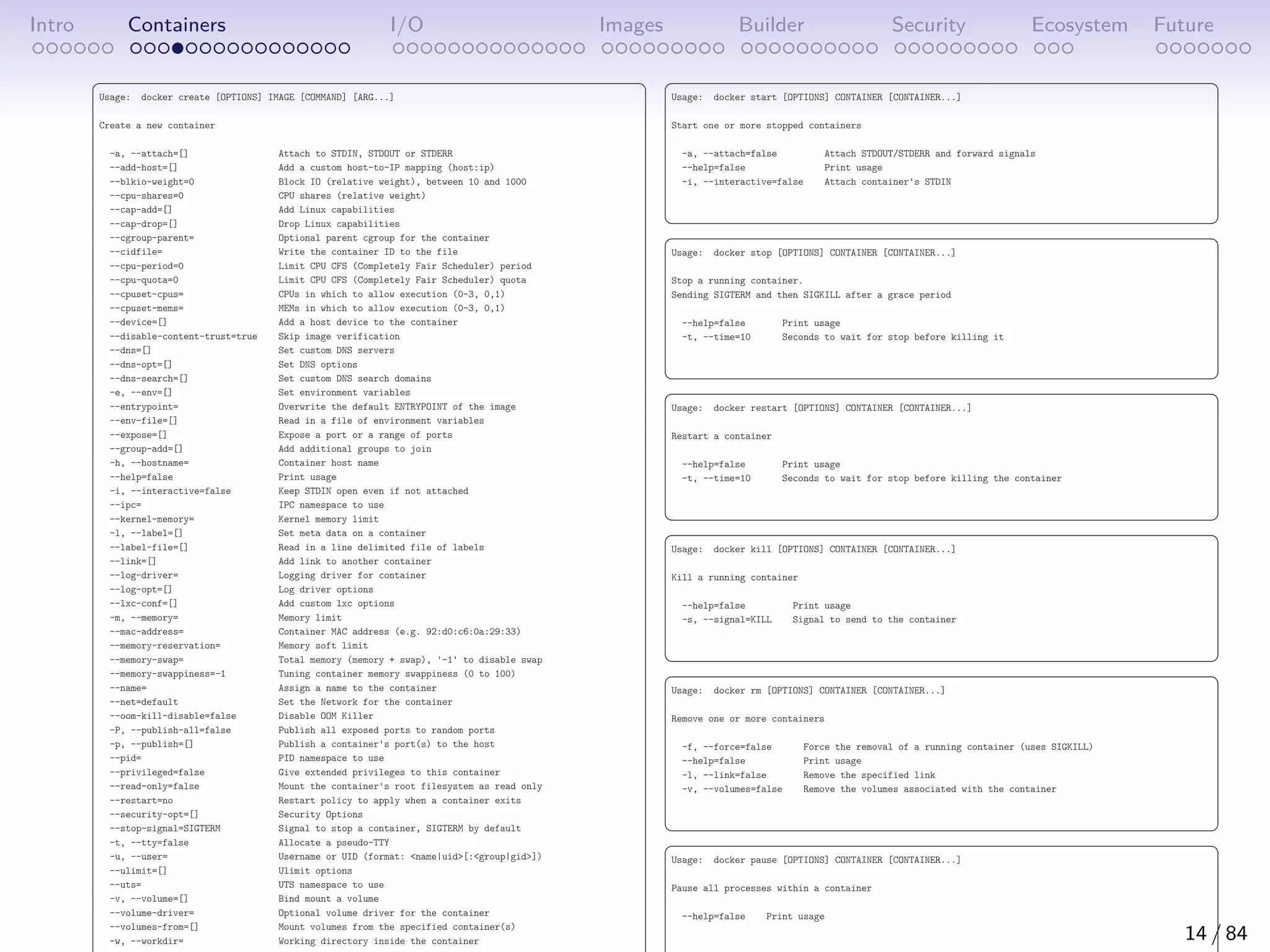
Task: Open the Intro section link
Action: 51,25
